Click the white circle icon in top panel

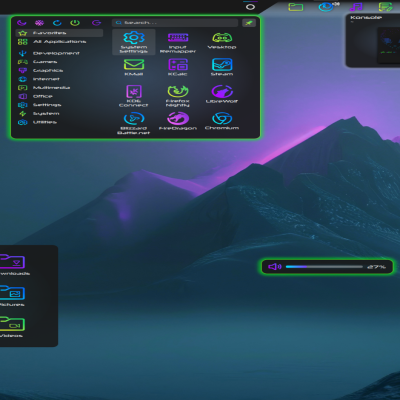coord(250,7)
